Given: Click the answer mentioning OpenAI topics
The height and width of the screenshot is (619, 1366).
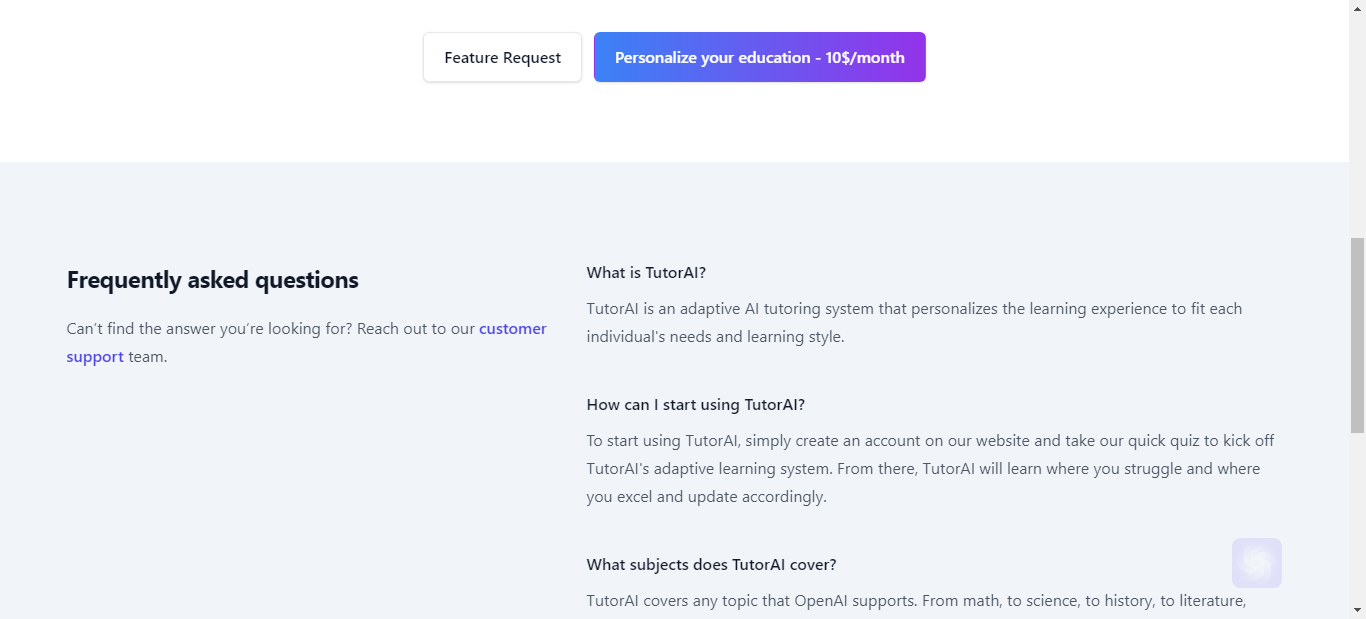Looking at the screenshot, I should tap(916, 600).
